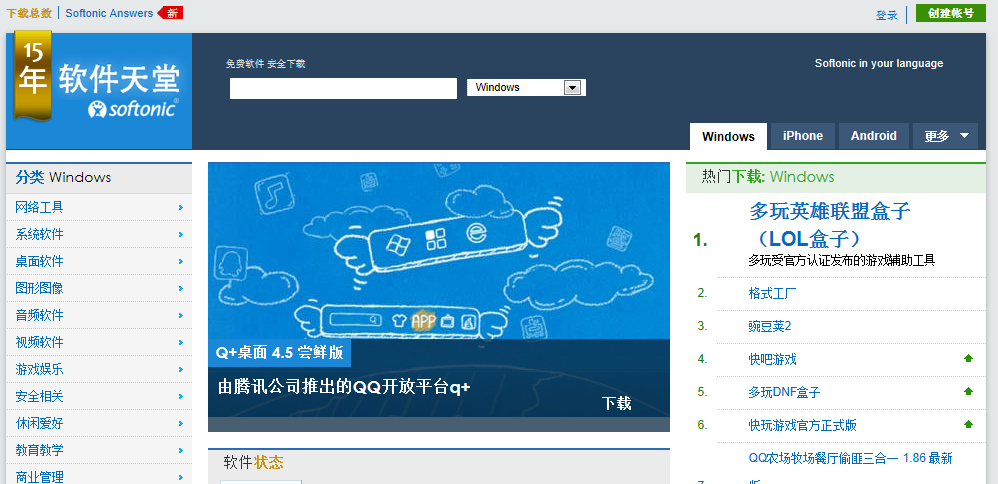Image resolution: width=998 pixels, height=484 pixels.
Task: Open the 快玩游戏官方正式版 link
Action: point(803,425)
